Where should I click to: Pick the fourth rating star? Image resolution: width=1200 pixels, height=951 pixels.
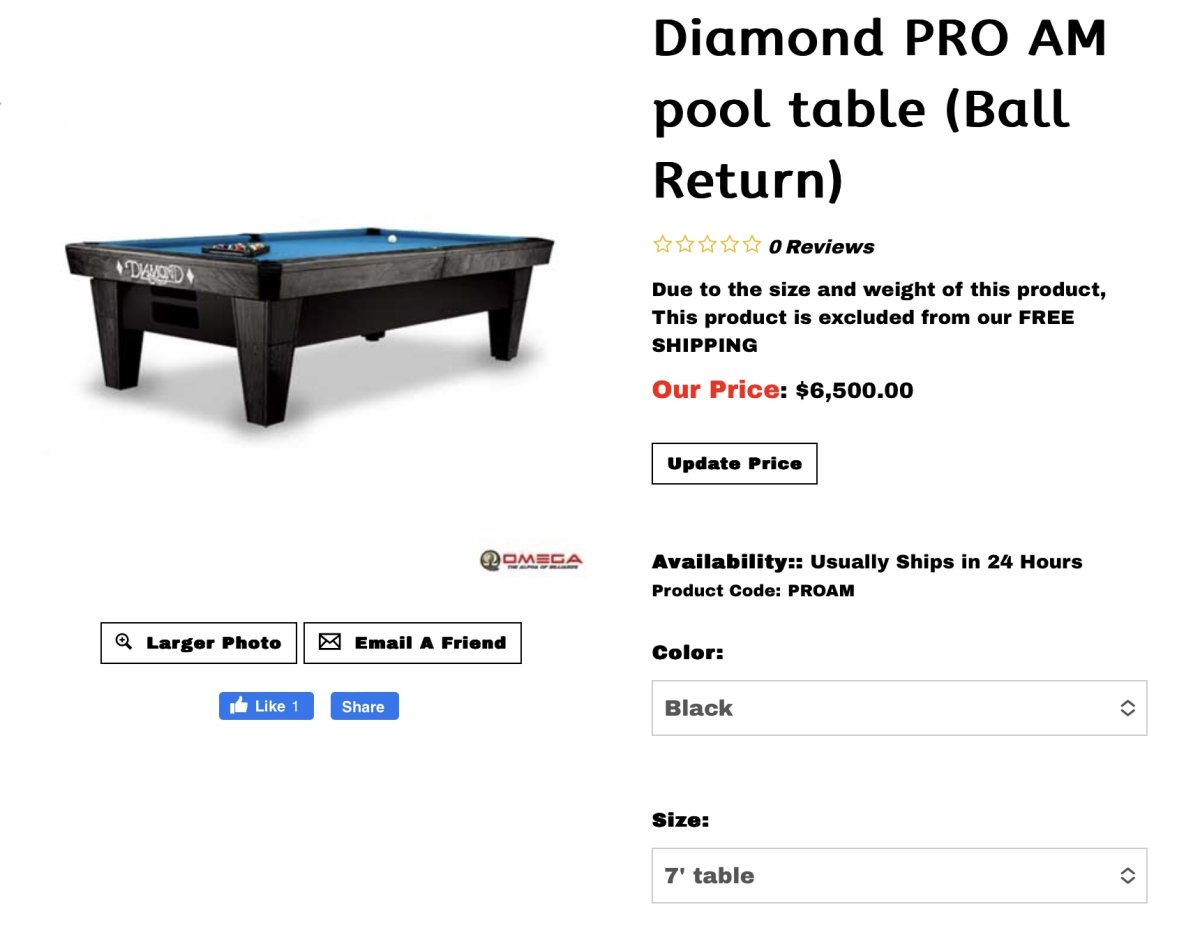(729, 244)
